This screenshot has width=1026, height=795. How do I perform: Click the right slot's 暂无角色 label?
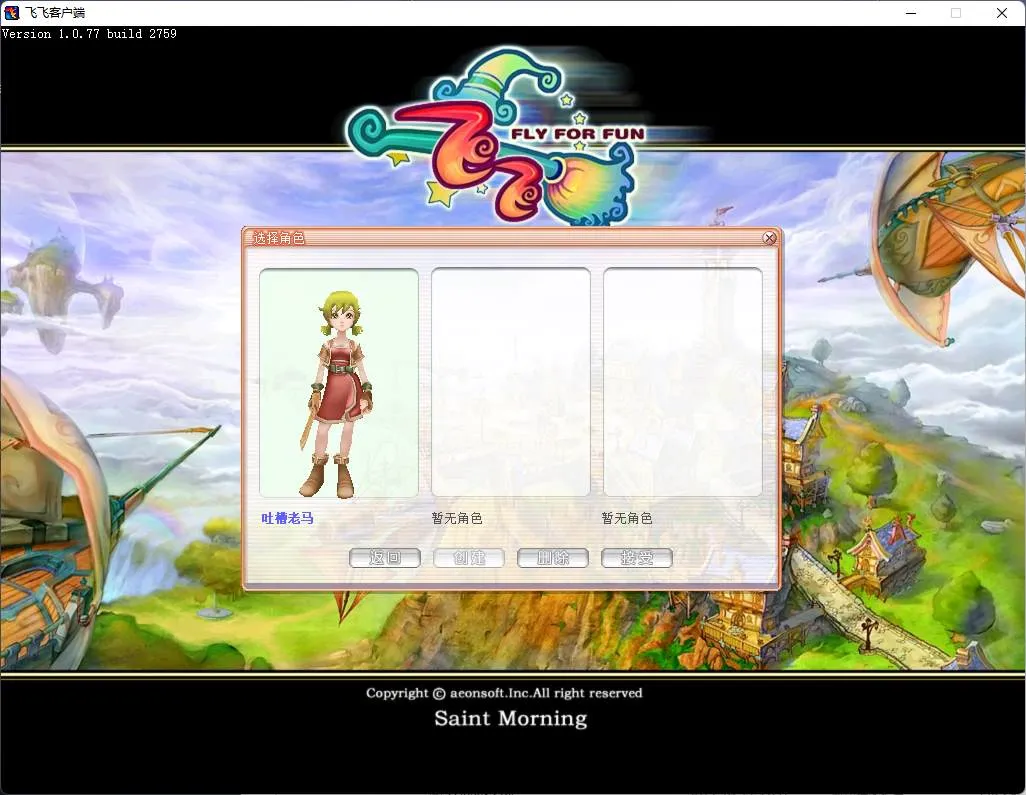tap(627, 518)
